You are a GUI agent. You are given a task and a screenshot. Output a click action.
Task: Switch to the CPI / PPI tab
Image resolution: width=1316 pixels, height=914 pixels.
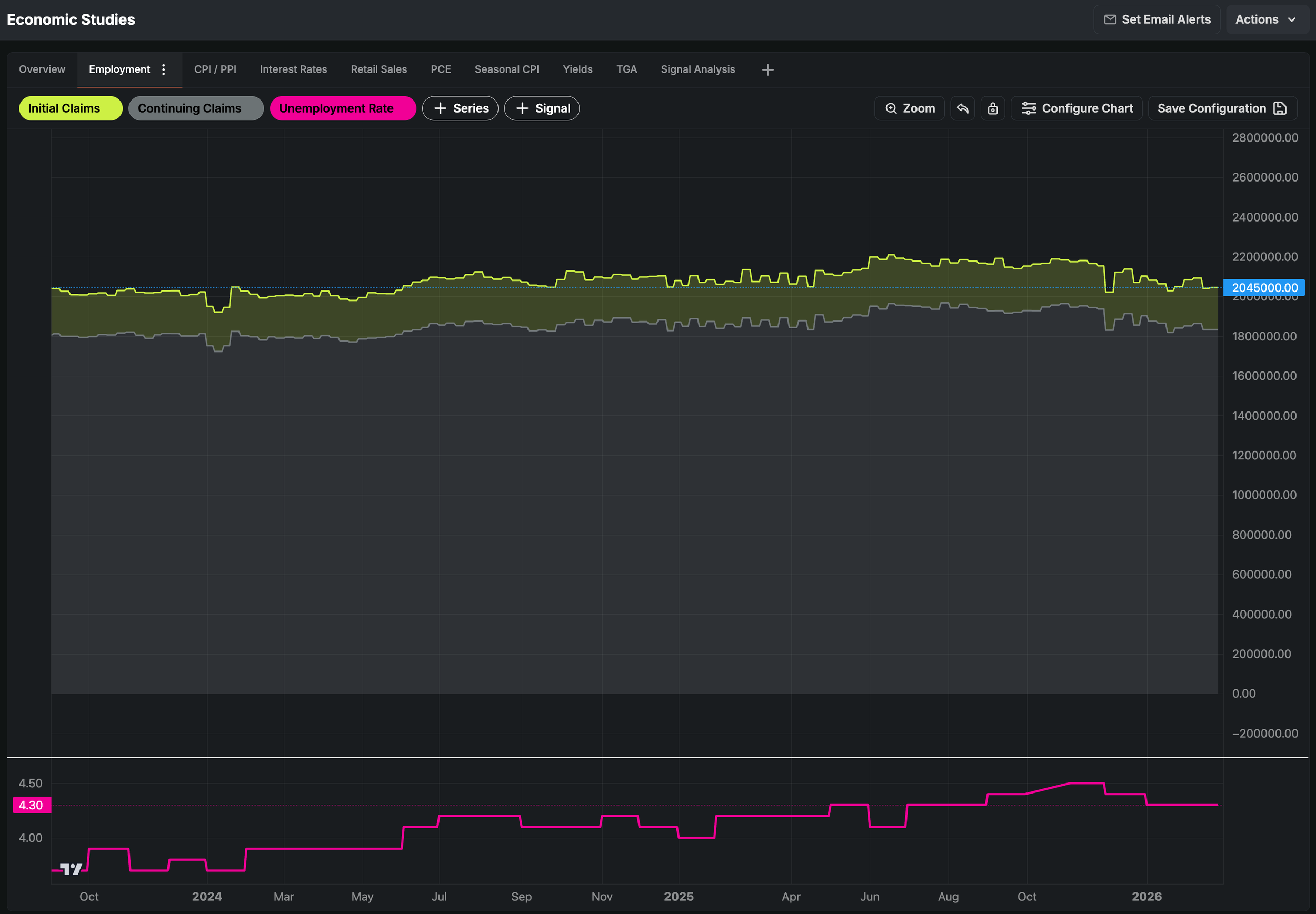pos(215,69)
